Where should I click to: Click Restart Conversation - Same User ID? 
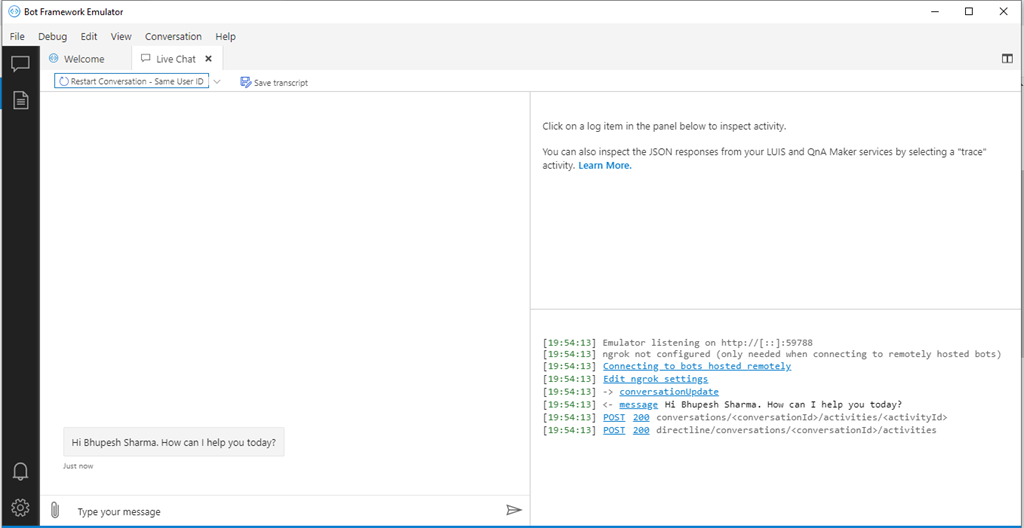(131, 82)
